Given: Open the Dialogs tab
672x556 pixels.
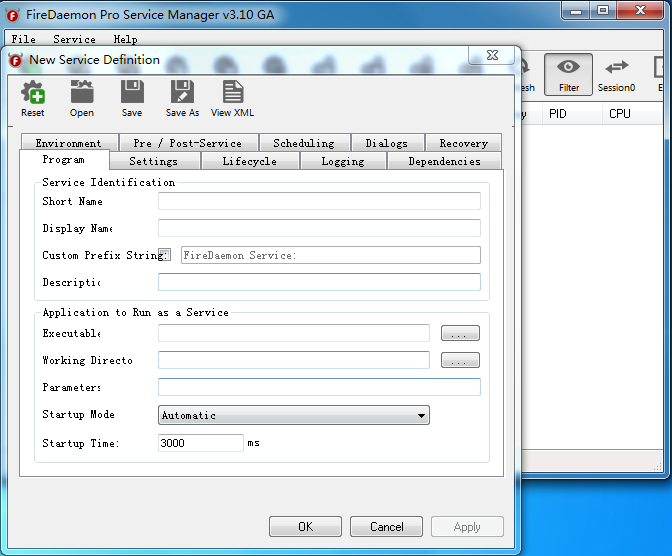Looking at the screenshot, I should click(387, 143).
